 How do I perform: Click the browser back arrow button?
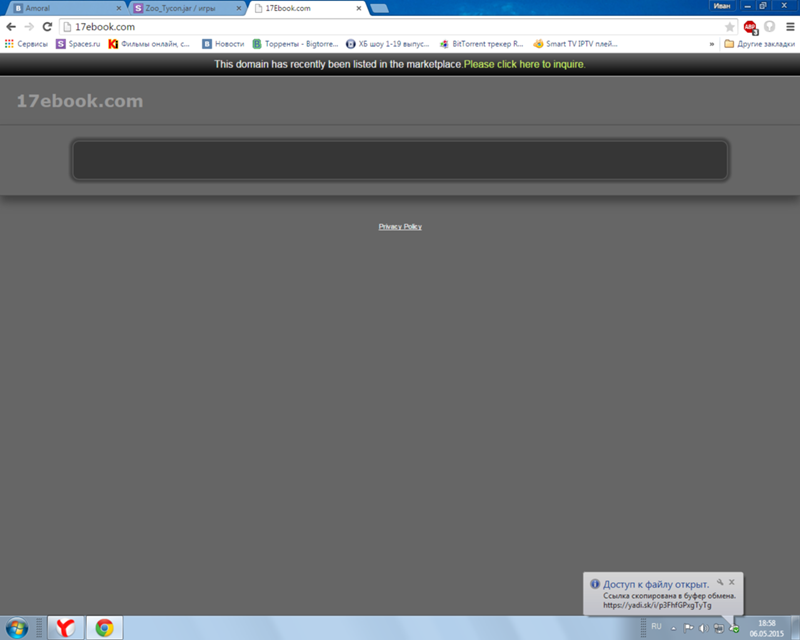pyautogui.click(x=10, y=26)
